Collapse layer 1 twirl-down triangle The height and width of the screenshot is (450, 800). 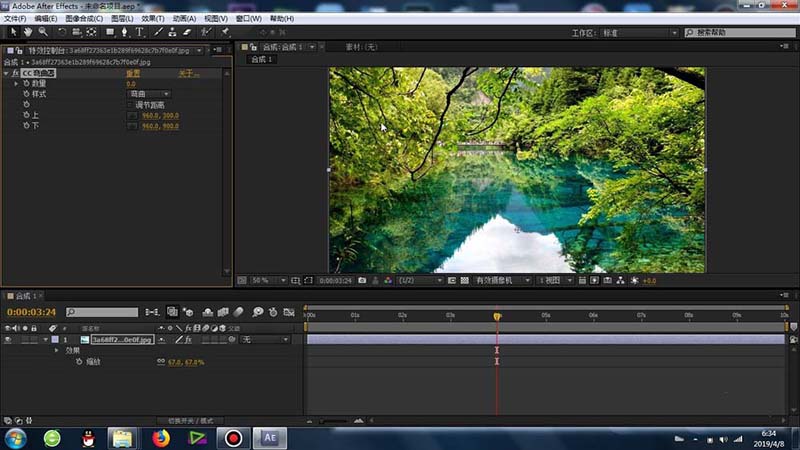[45, 340]
